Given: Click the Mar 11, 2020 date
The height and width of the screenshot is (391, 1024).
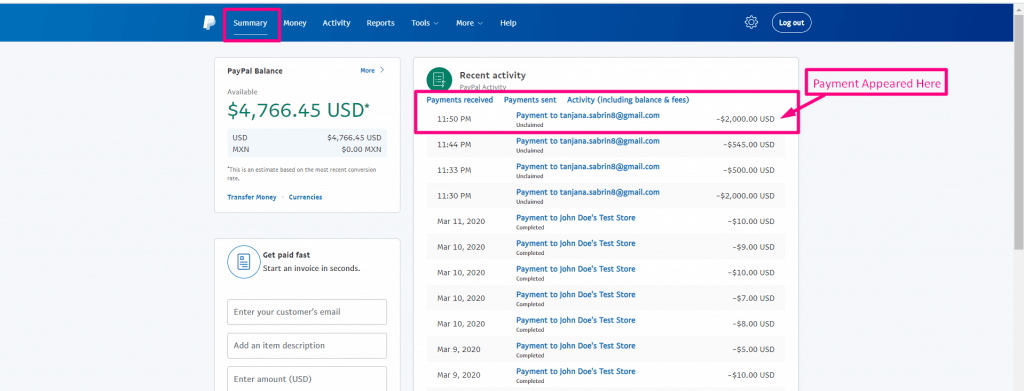Looking at the screenshot, I should click(461, 221).
